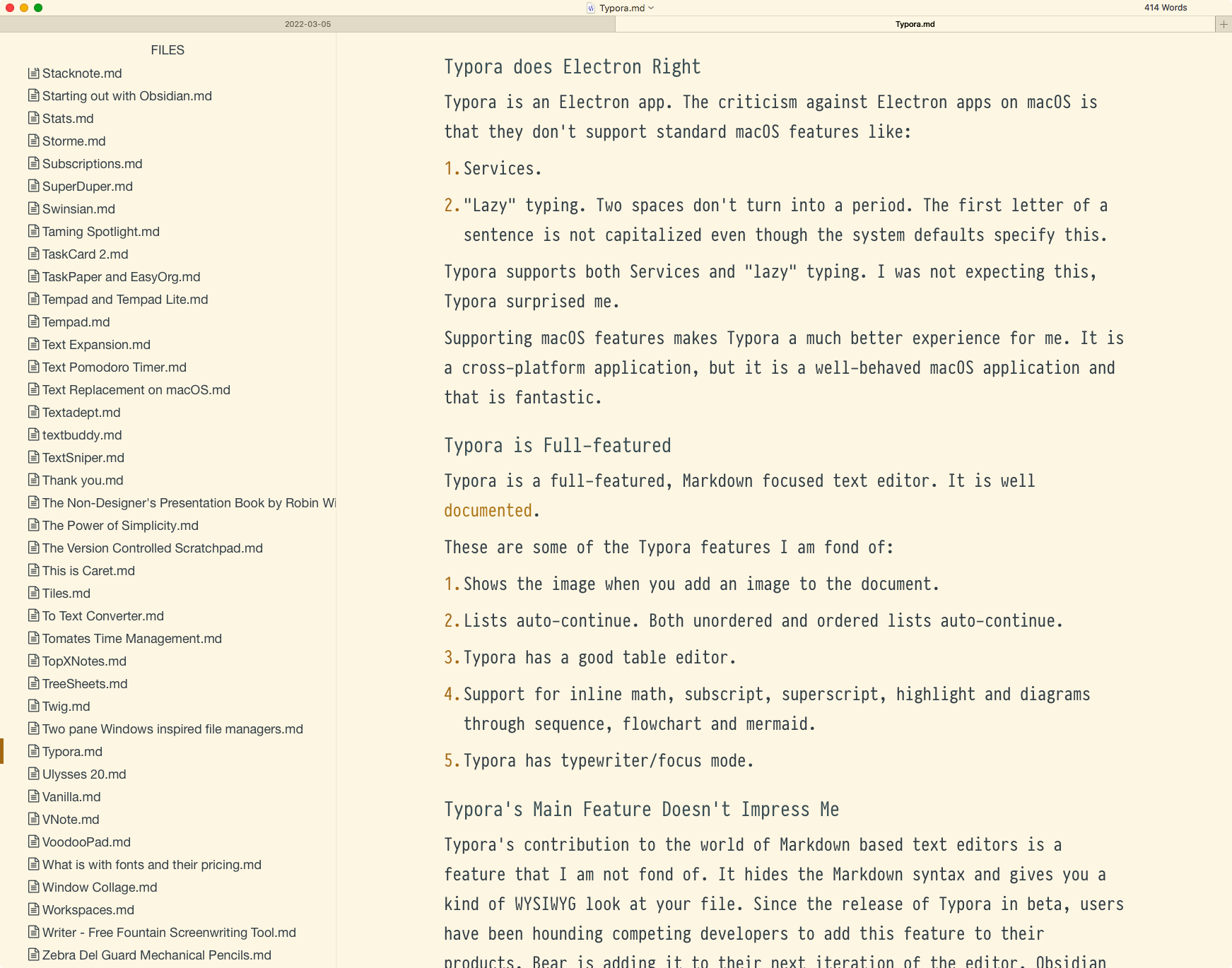1232x968 pixels.
Task: Select Text Expansion.md
Action: (x=96, y=344)
